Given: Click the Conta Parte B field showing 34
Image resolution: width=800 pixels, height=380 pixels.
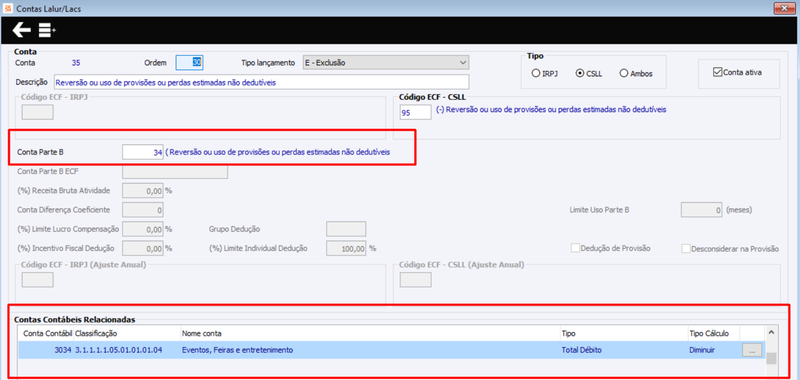Looking at the screenshot, I should click(143, 152).
